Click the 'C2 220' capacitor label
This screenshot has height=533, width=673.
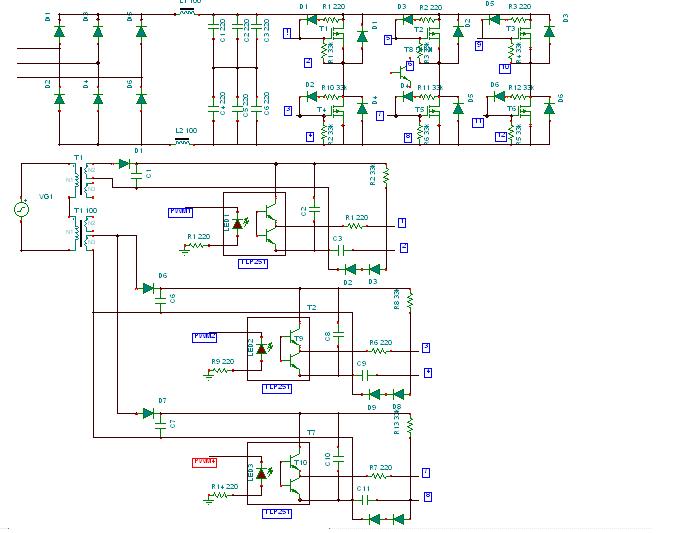[x=246, y=30]
